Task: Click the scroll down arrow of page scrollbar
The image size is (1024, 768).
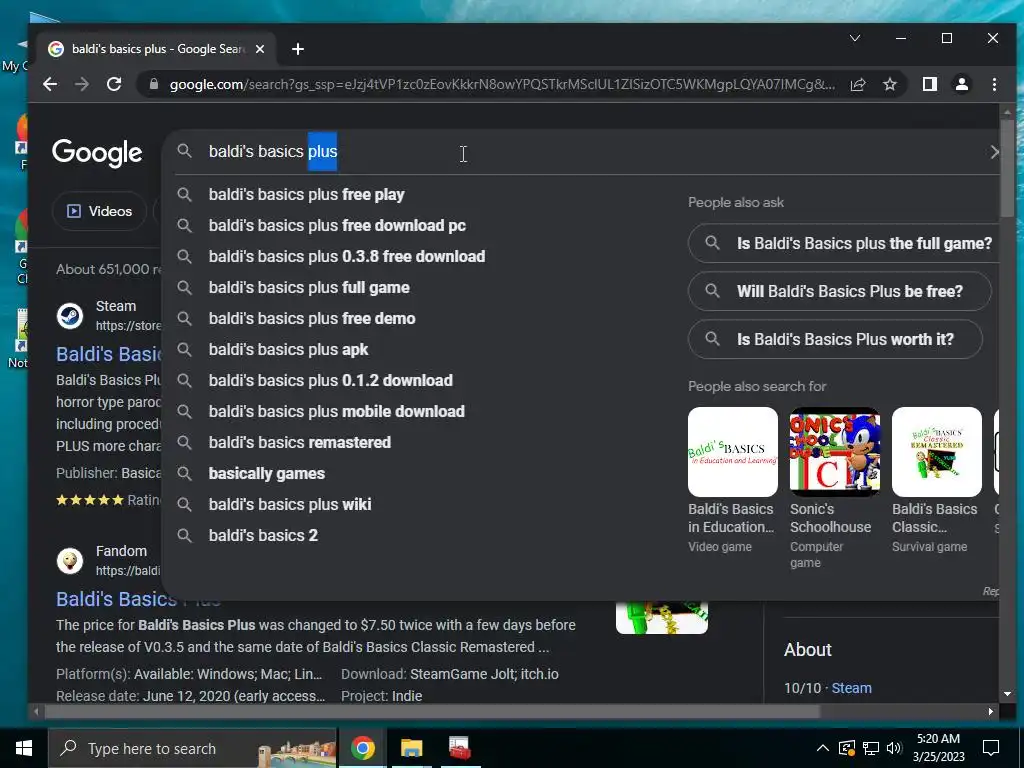Action: click(1007, 694)
